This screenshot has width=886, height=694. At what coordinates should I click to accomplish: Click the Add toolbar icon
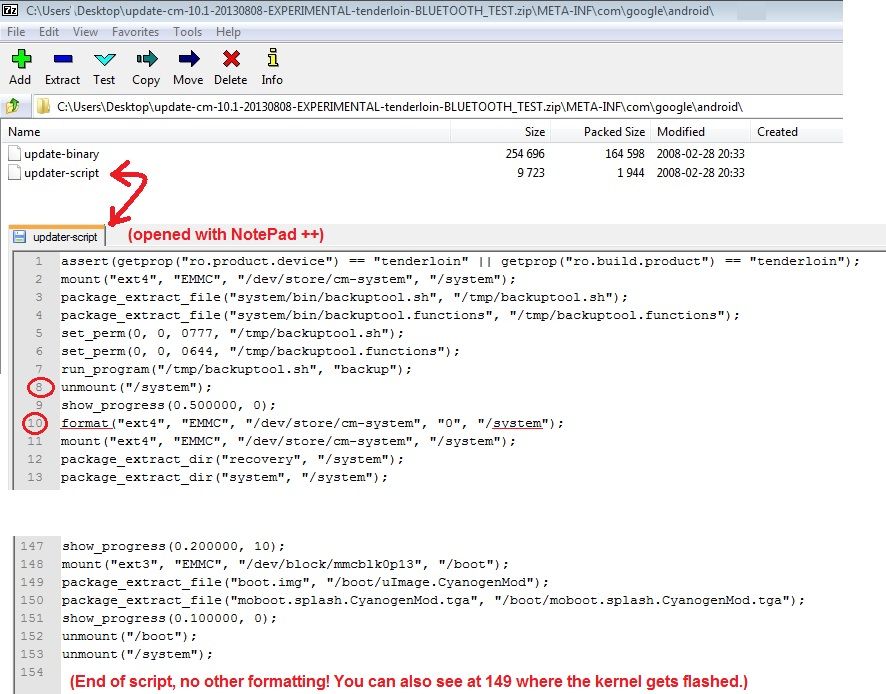[20, 61]
